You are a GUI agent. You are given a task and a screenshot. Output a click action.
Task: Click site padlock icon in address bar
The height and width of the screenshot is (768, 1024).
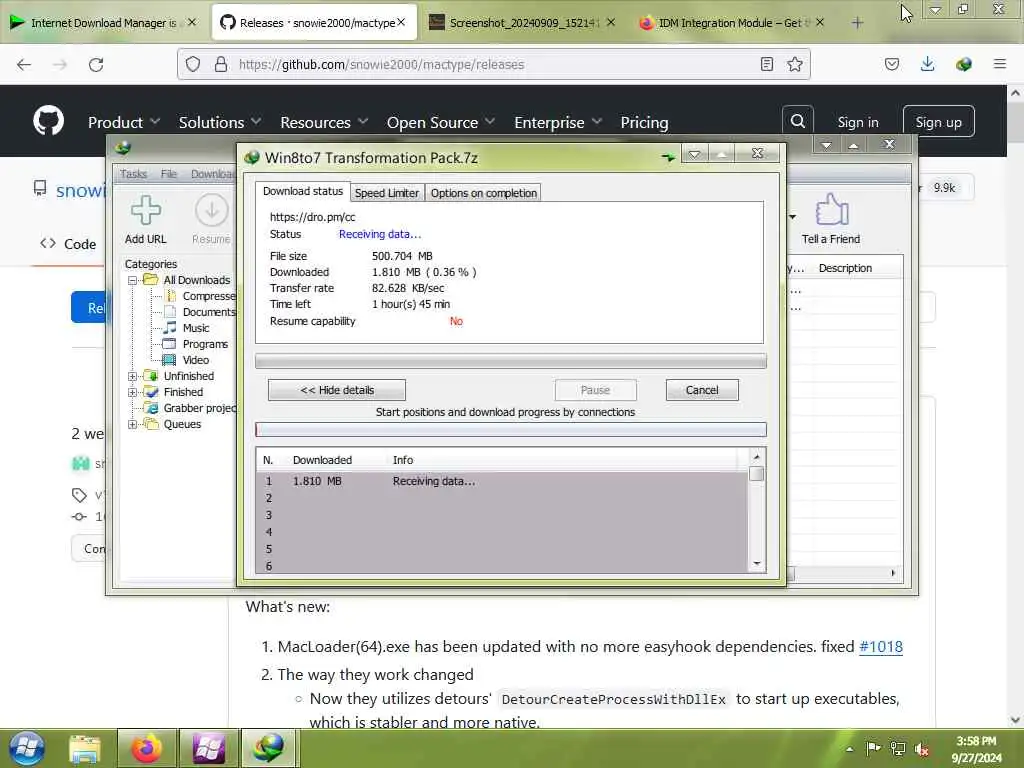[x=221, y=64]
